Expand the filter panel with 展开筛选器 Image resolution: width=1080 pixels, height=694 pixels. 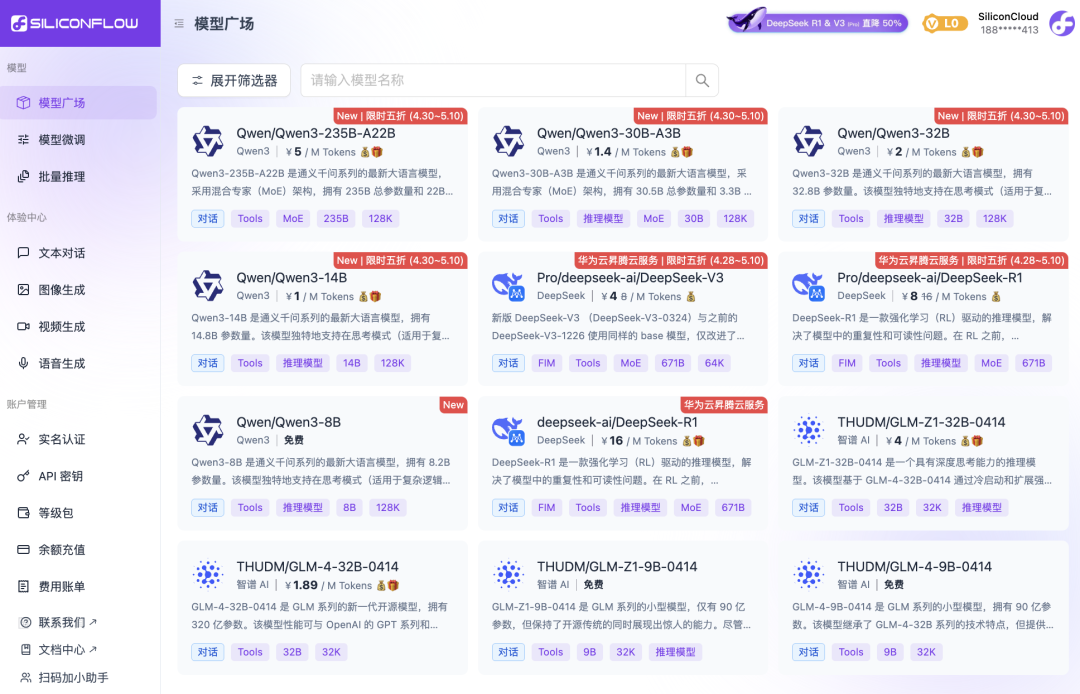pos(234,81)
